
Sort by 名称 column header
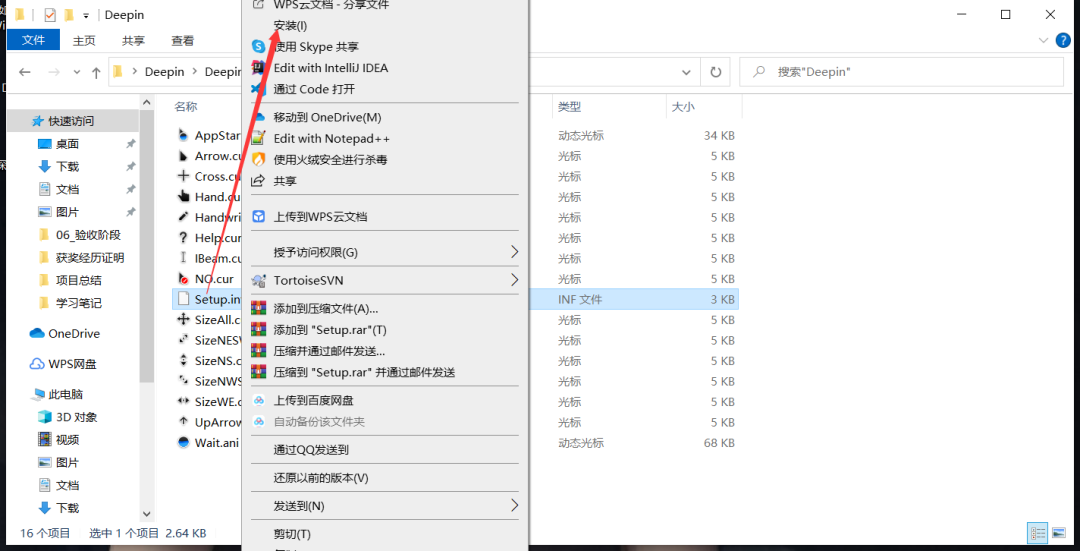pos(185,107)
